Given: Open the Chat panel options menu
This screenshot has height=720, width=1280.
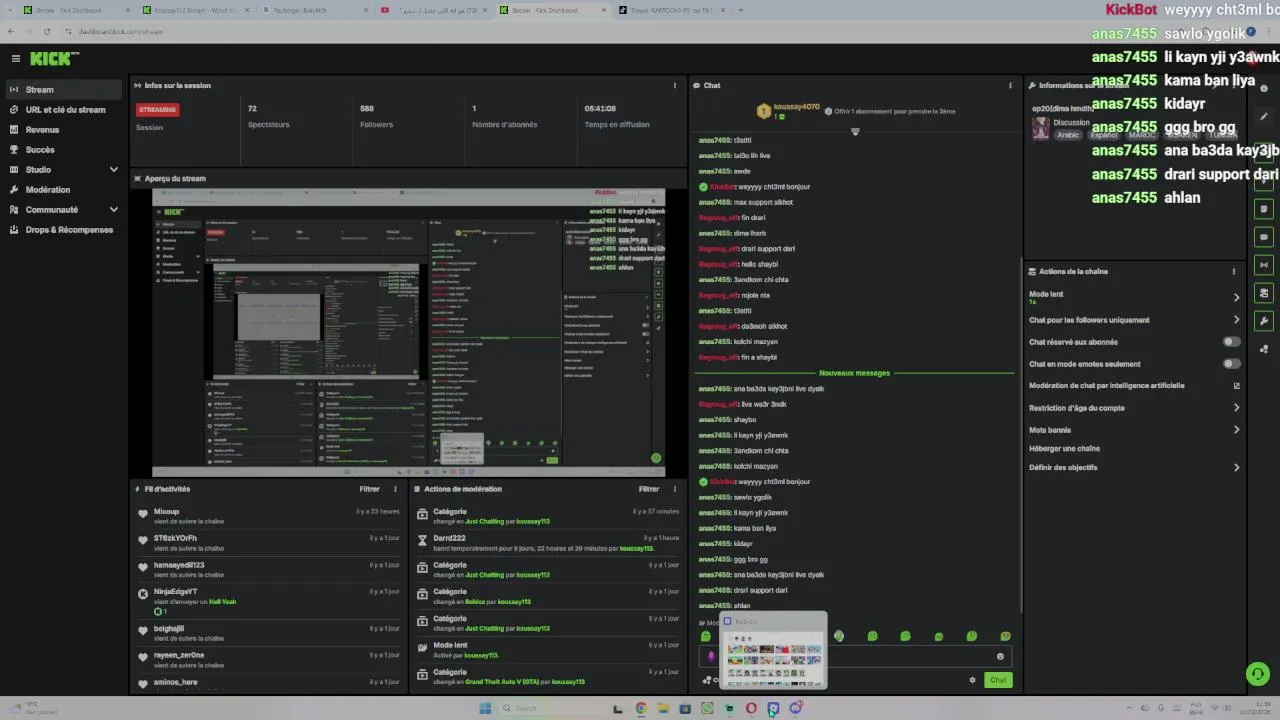Looking at the screenshot, I should 1010,86.
